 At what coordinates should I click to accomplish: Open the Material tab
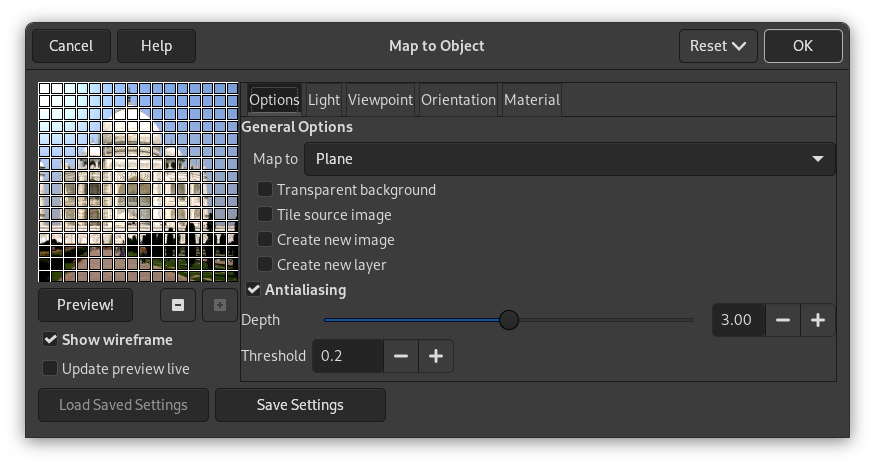(531, 100)
